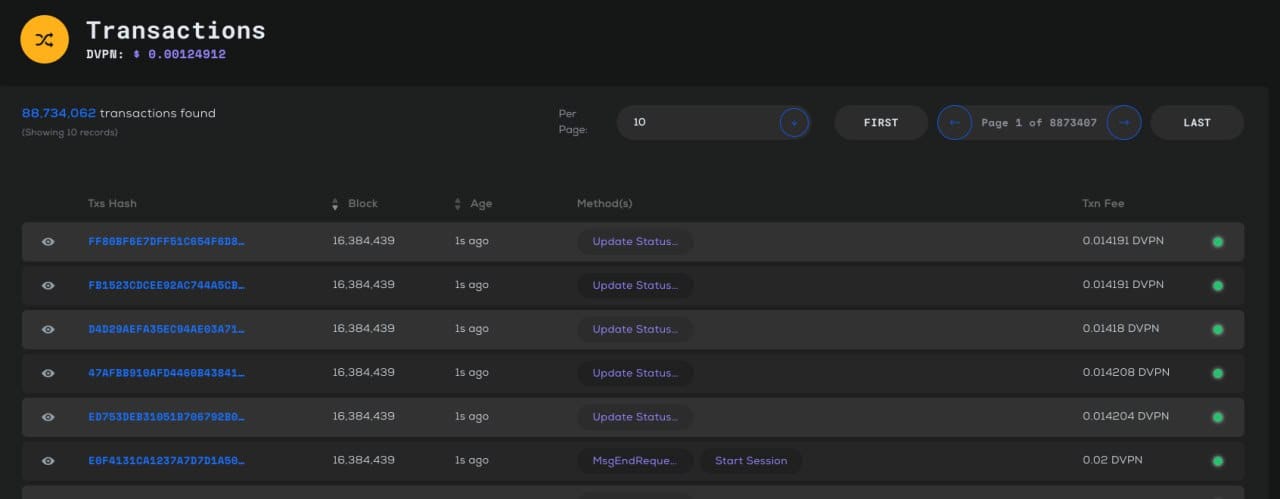Toggle eye icon for transaction 47AFBB910AFD4460B43841
Image resolution: width=1280 pixels, height=499 pixels.
(x=48, y=373)
